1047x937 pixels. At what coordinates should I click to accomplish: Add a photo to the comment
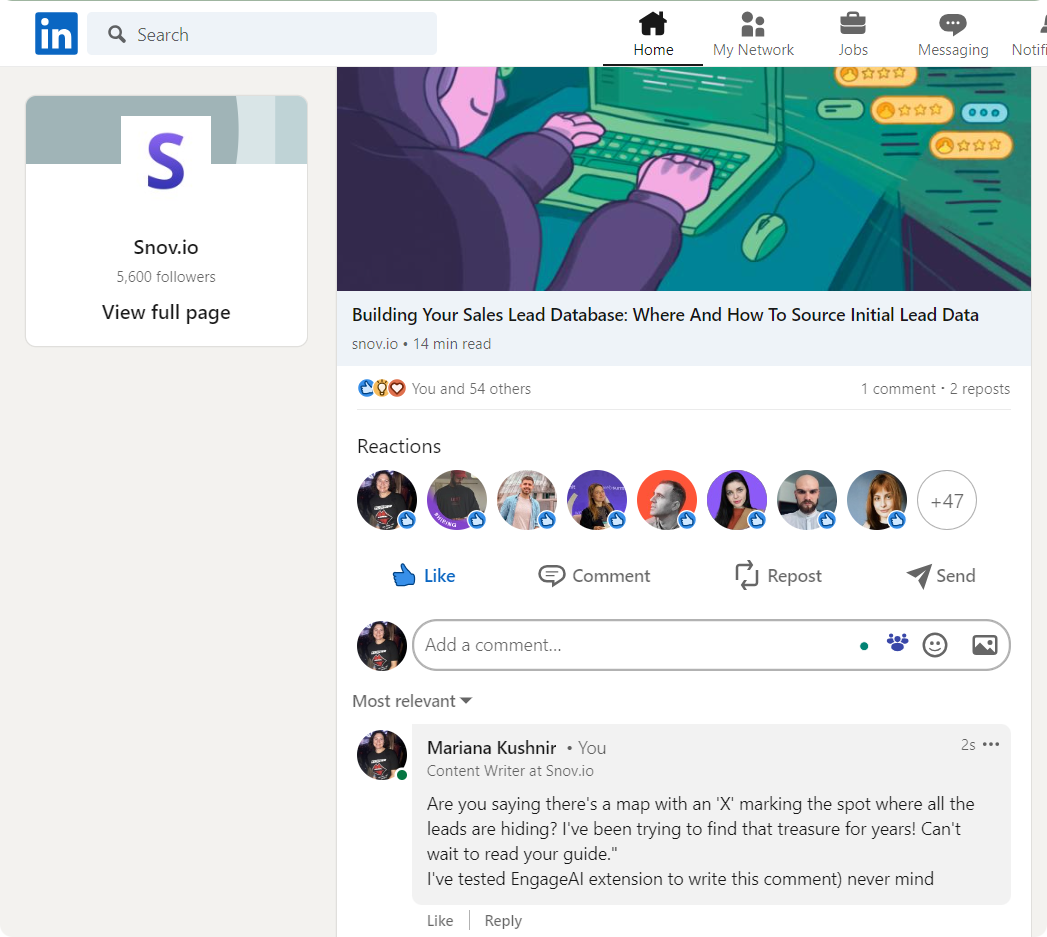tap(985, 645)
